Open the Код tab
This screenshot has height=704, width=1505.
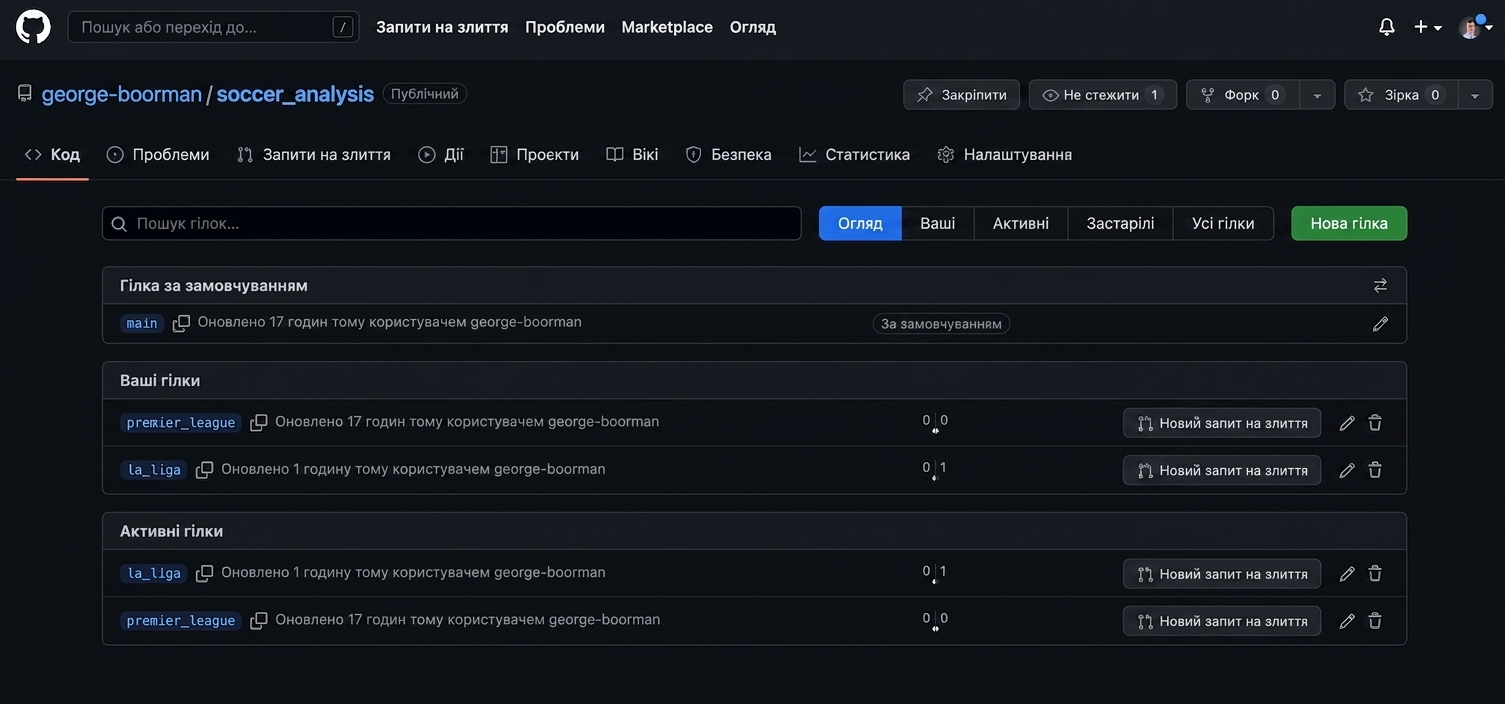(52, 155)
